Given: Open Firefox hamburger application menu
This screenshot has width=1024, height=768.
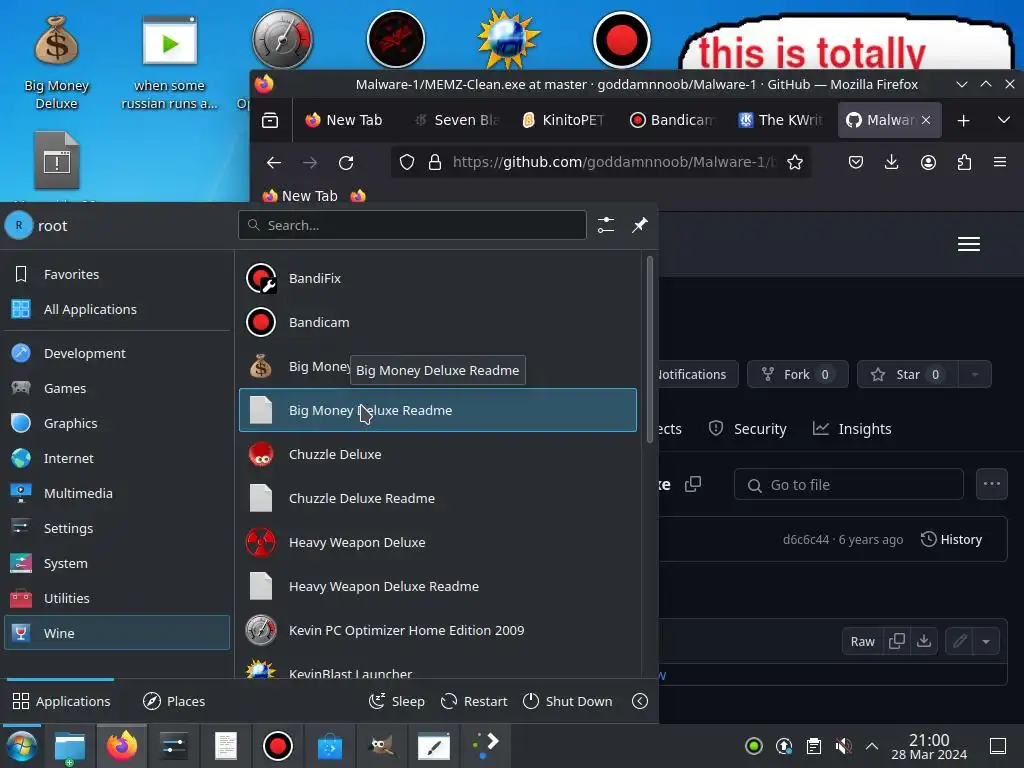Looking at the screenshot, I should [x=1000, y=162].
